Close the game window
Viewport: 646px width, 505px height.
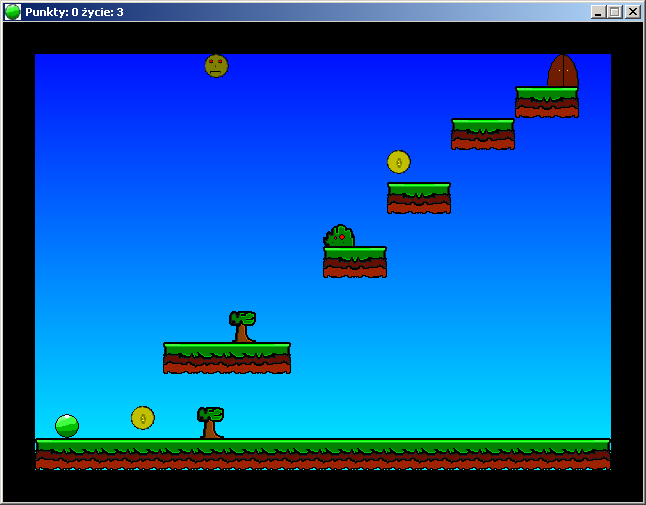tap(632, 12)
